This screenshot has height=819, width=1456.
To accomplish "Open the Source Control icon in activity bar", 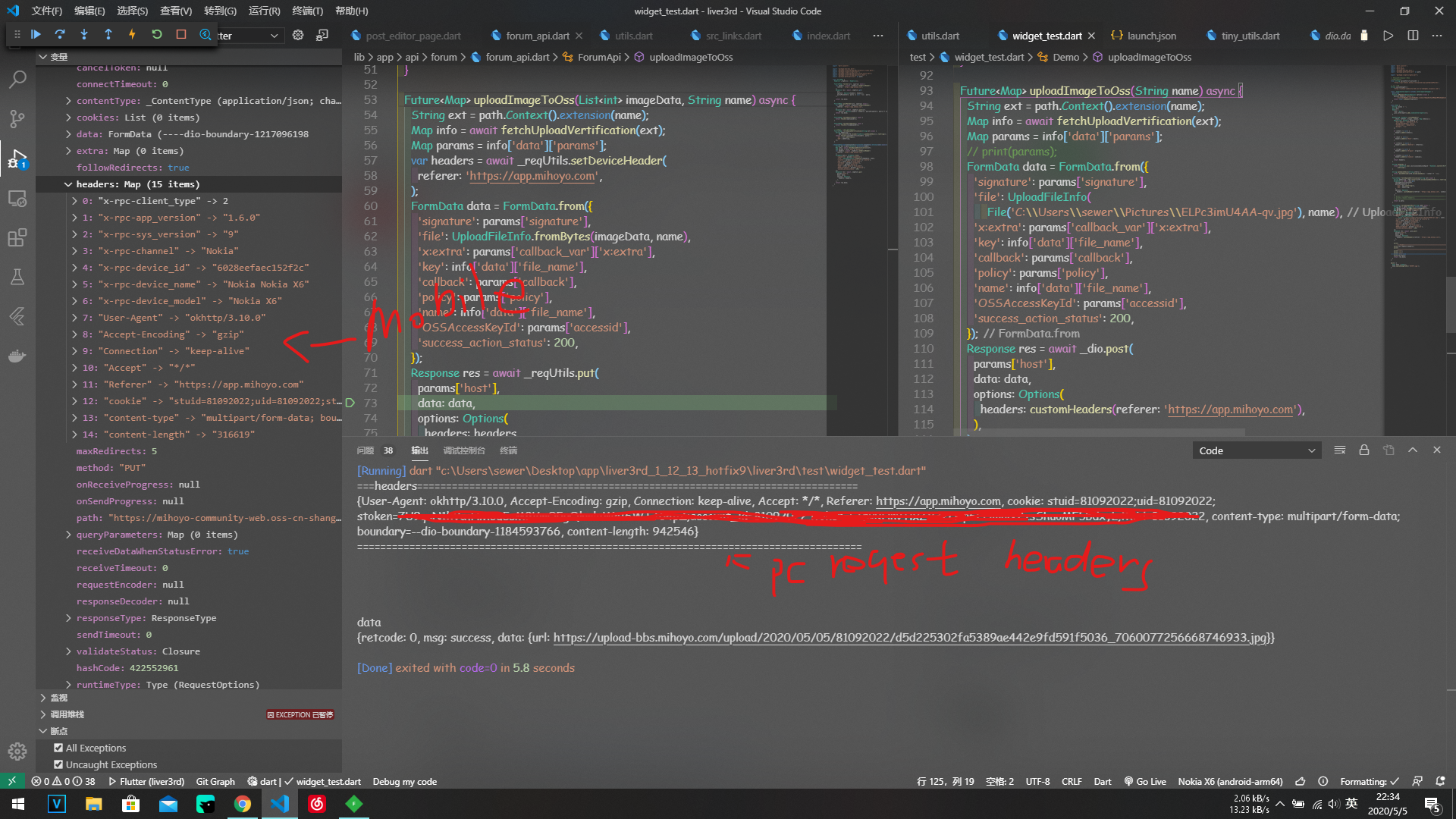I will (17, 118).
